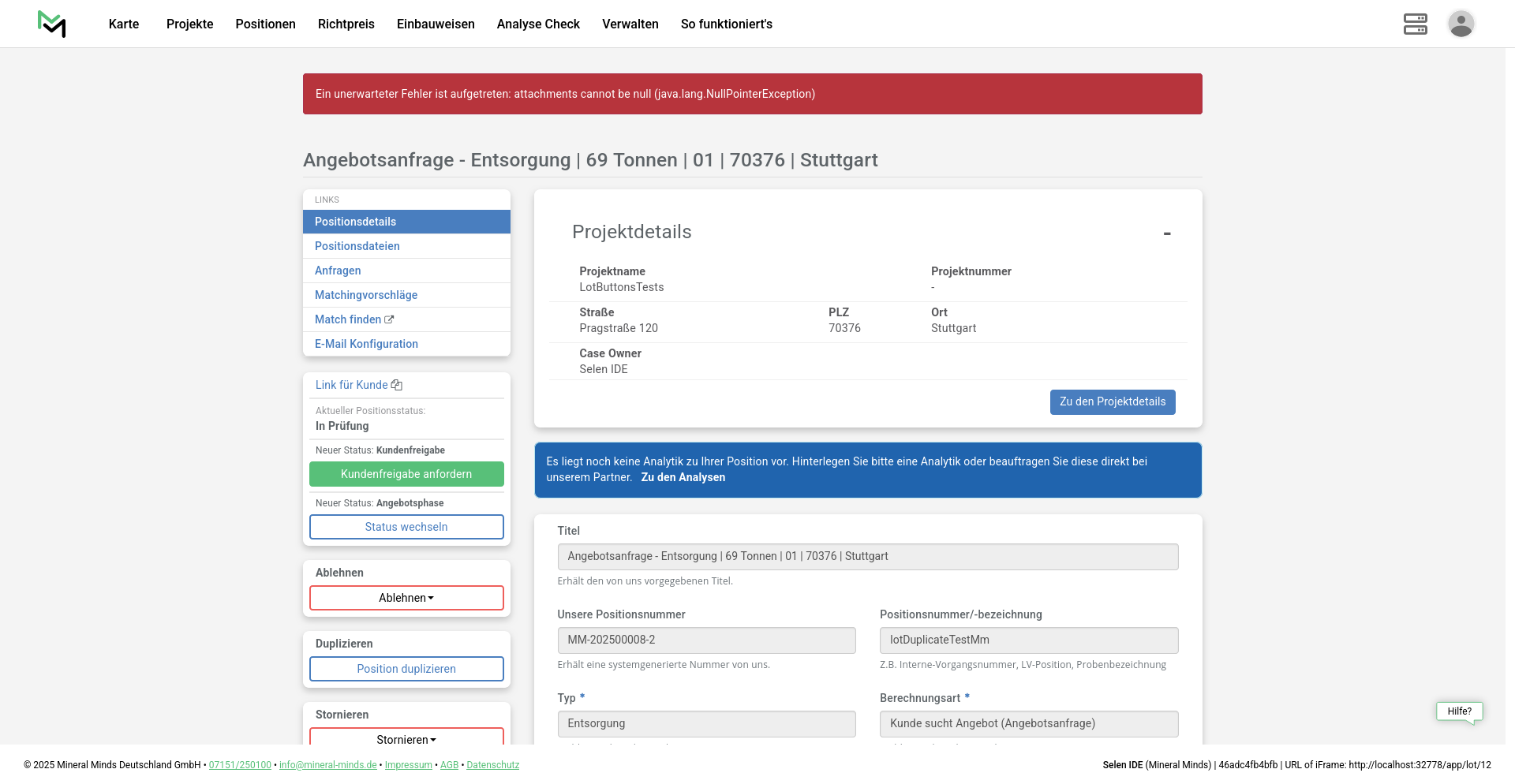This screenshot has height=784, width=1515.
Task: Open the Richtpreis menu
Action: click(346, 24)
